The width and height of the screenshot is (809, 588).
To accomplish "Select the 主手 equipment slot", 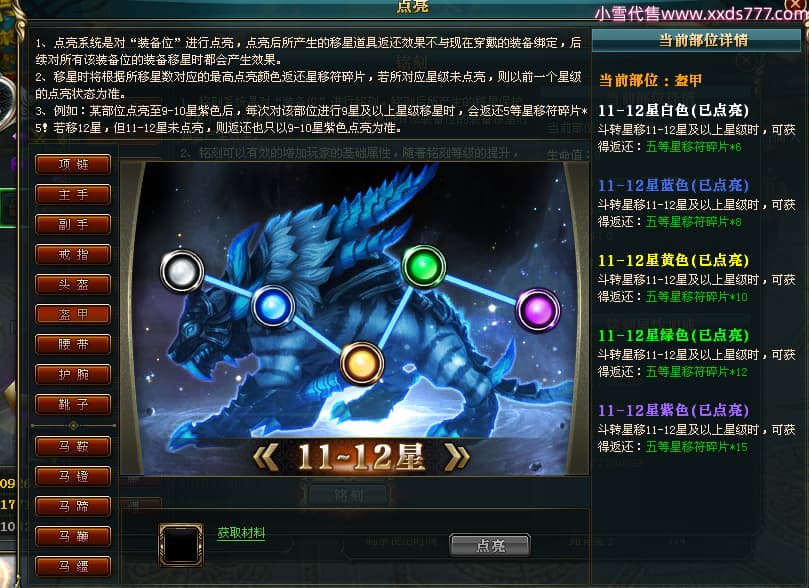I will point(73,194).
